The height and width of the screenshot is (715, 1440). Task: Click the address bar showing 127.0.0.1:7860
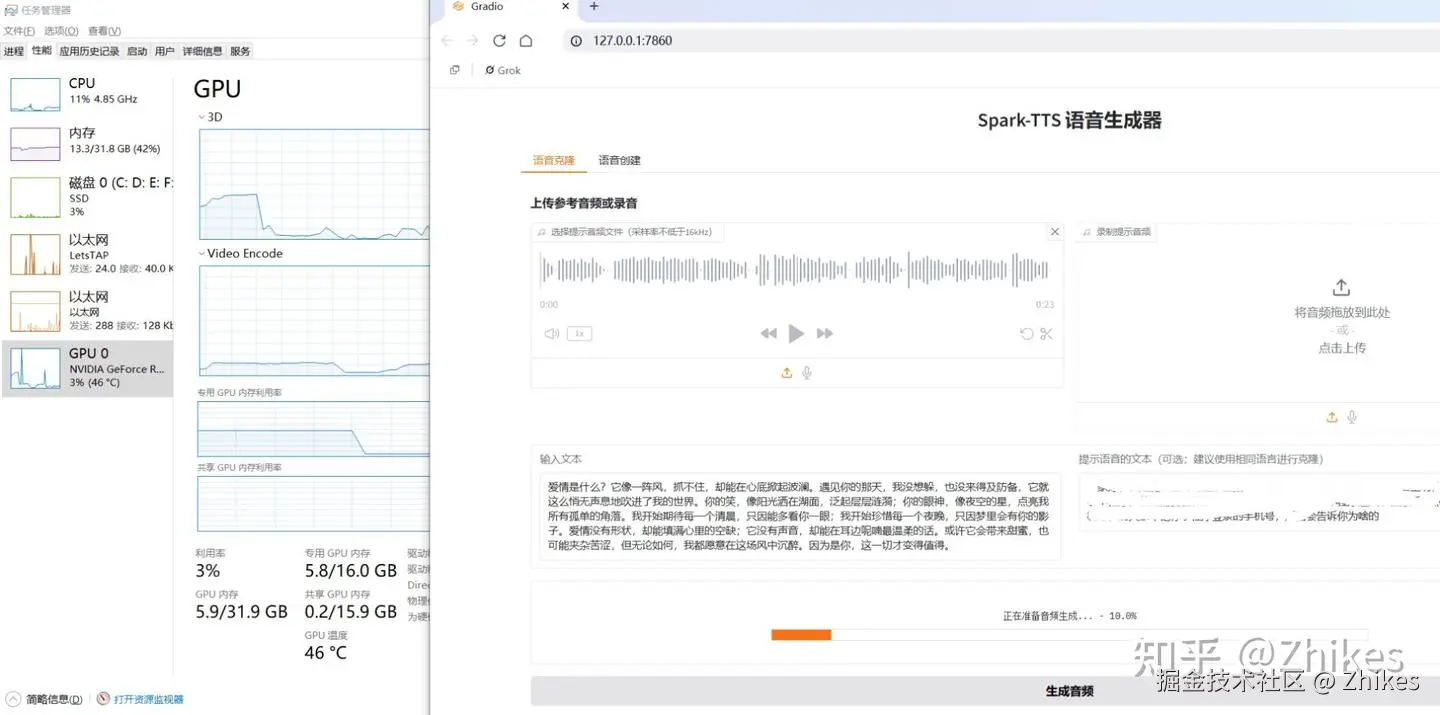(x=1000, y=41)
